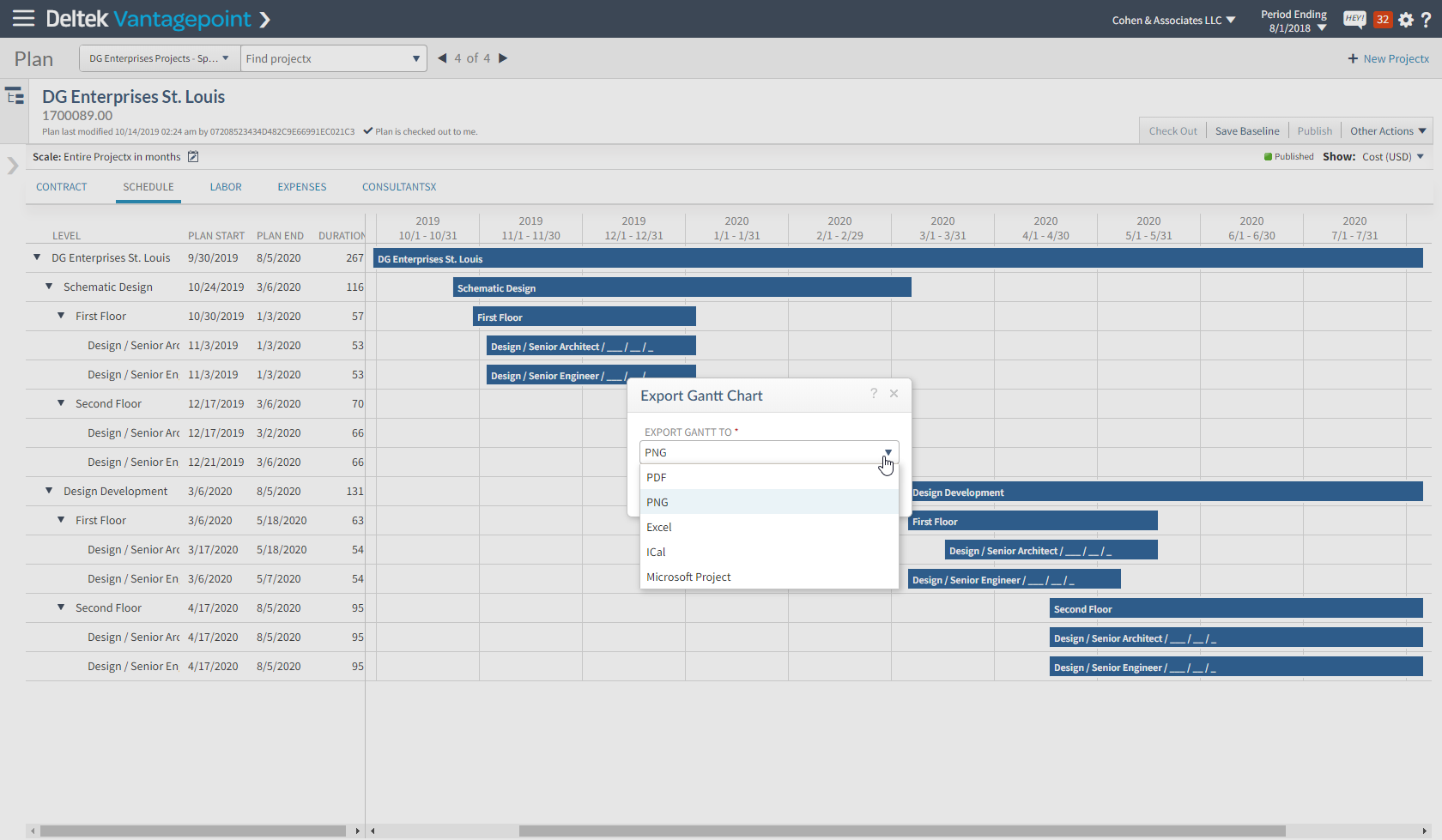
Task: Switch to the Expenses tab
Action: pos(302,187)
